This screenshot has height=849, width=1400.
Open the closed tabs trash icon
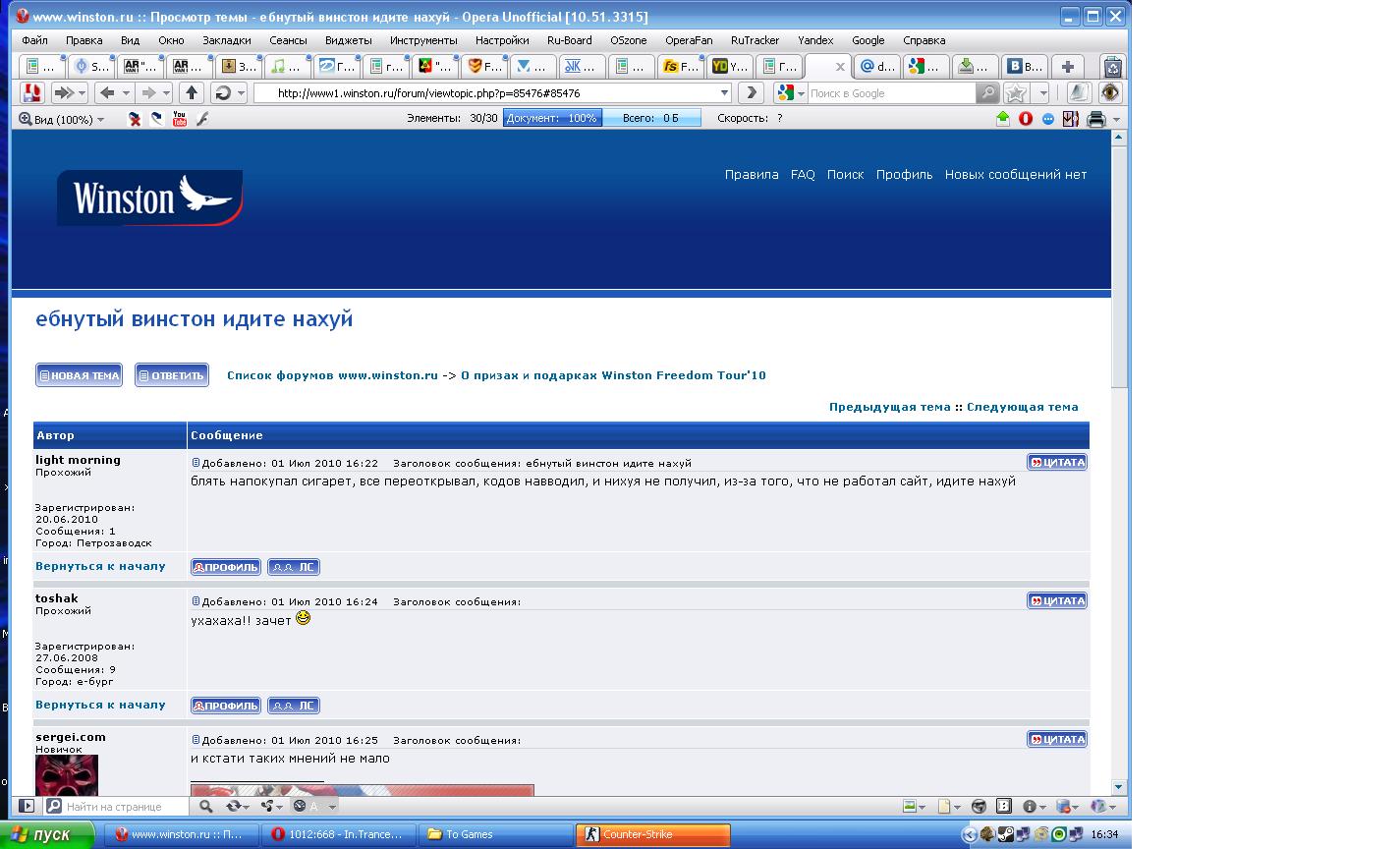click(1112, 67)
